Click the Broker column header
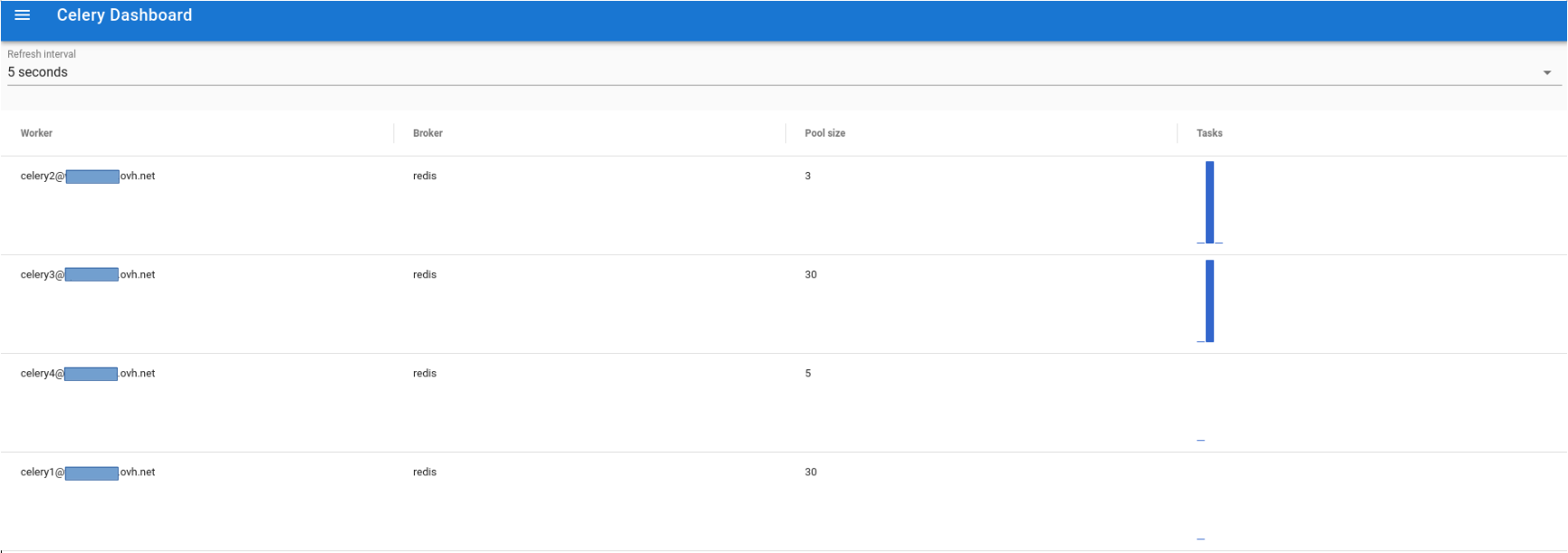 pyautogui.click(x=428, y=133)
